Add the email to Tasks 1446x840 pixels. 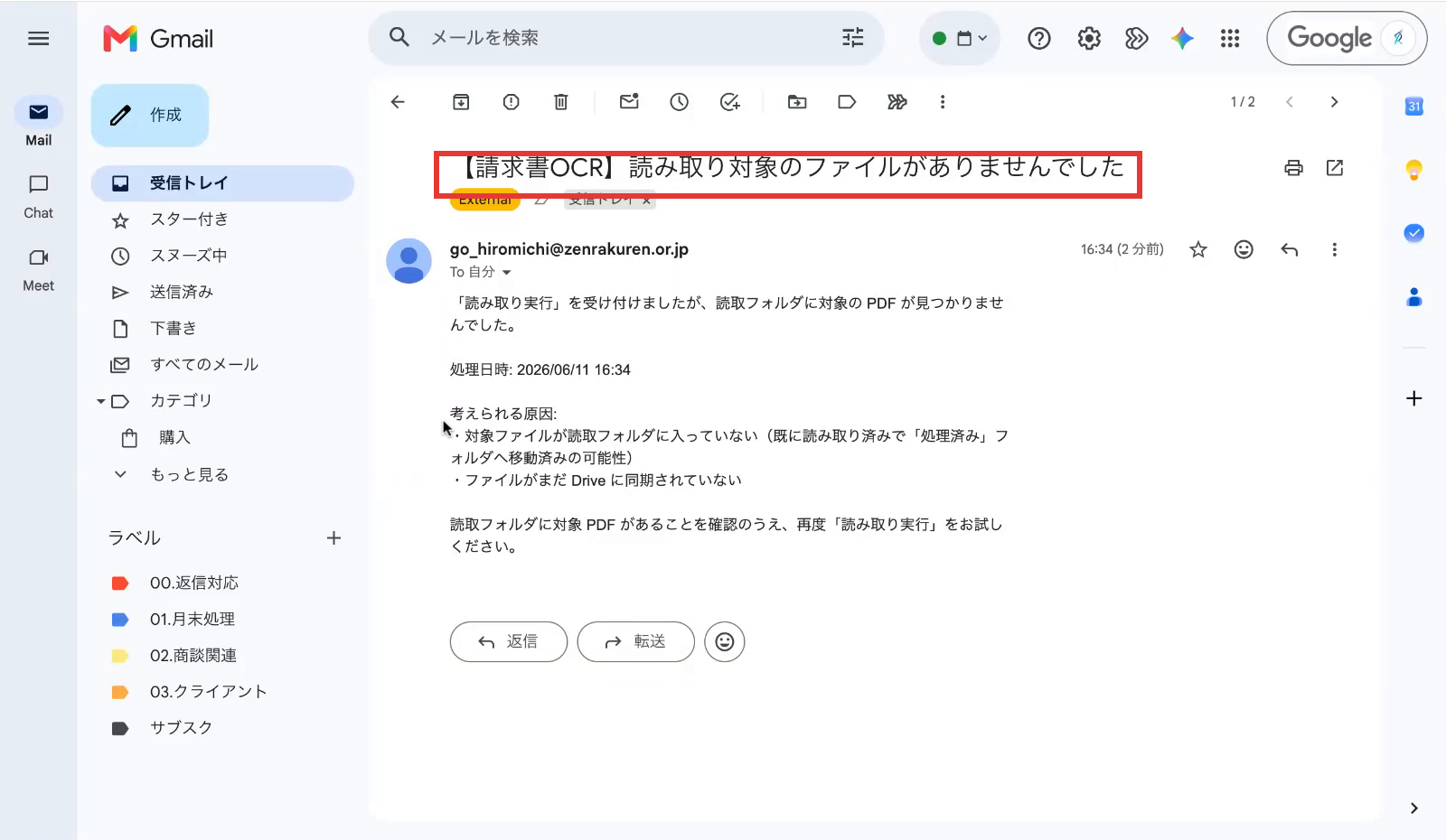coord(729,102)
